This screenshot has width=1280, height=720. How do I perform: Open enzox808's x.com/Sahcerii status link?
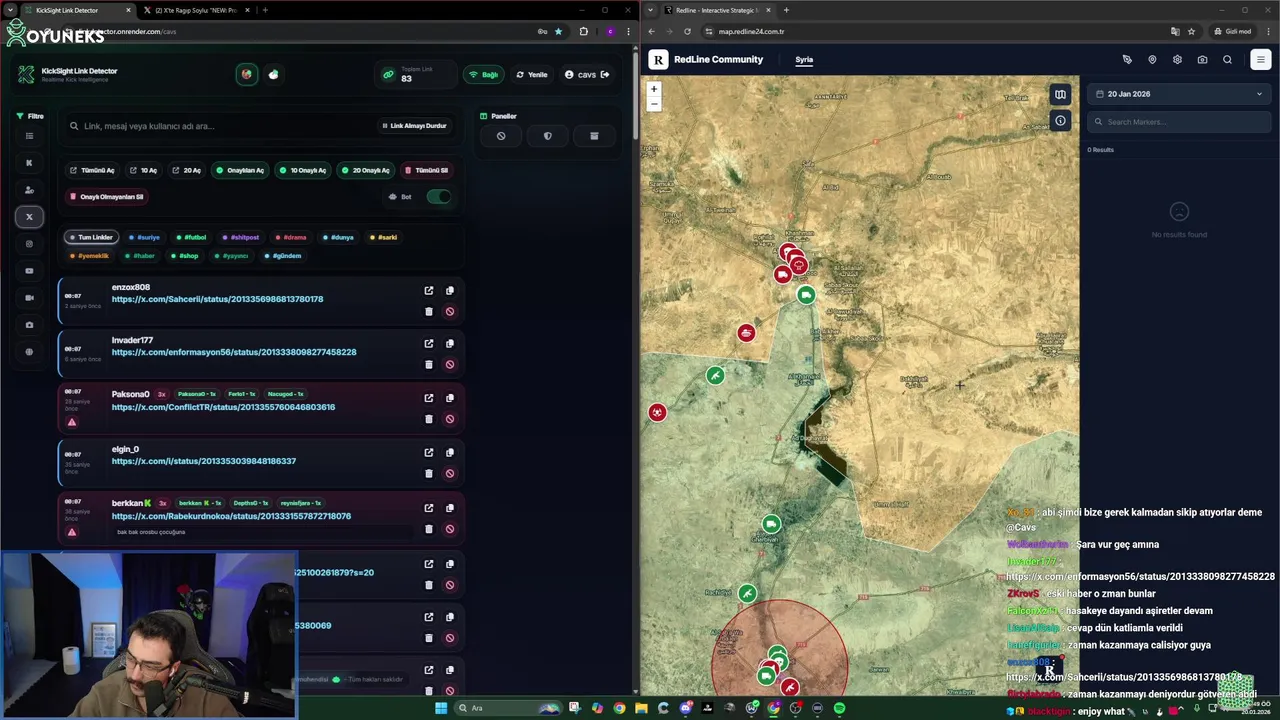click(217, 299)
